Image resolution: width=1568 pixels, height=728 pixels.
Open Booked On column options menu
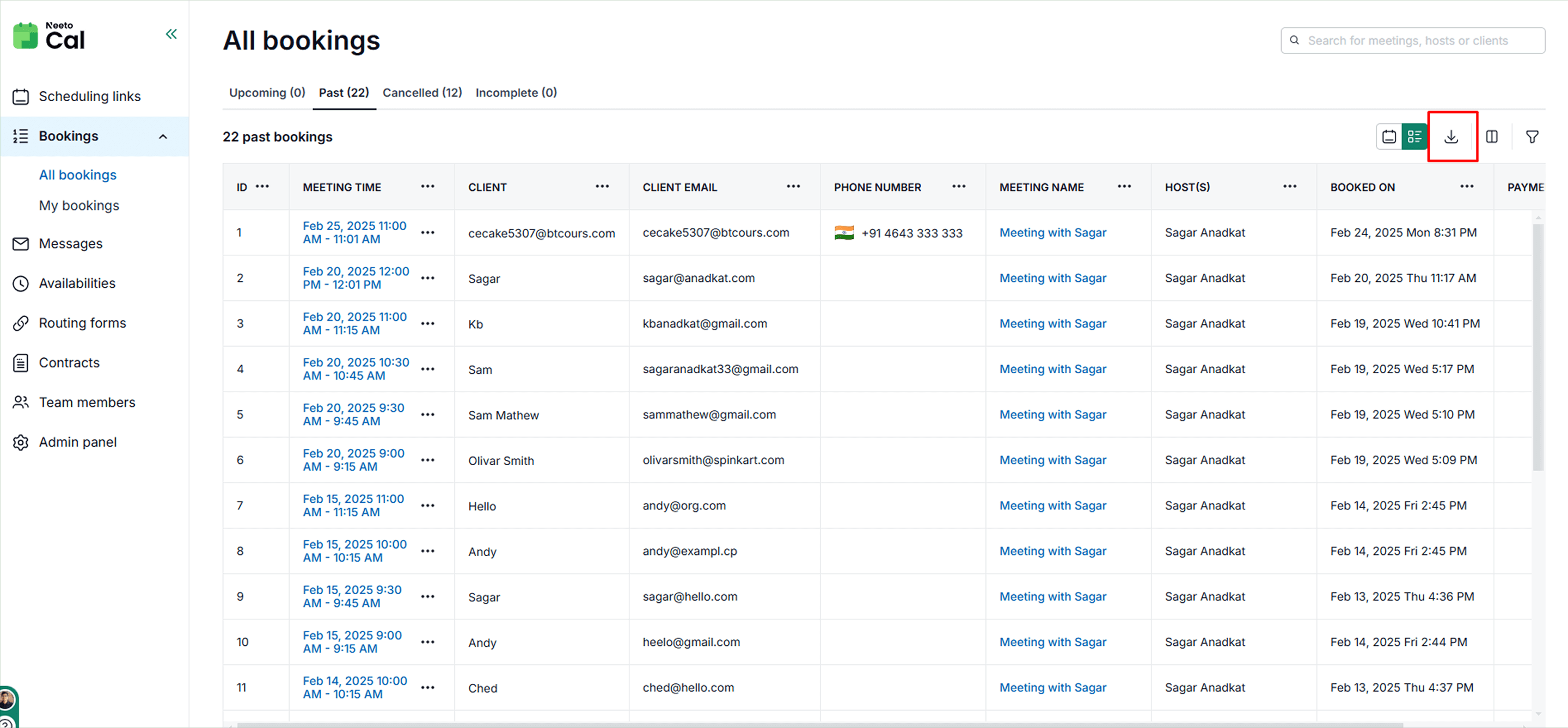pos(1468,187)
